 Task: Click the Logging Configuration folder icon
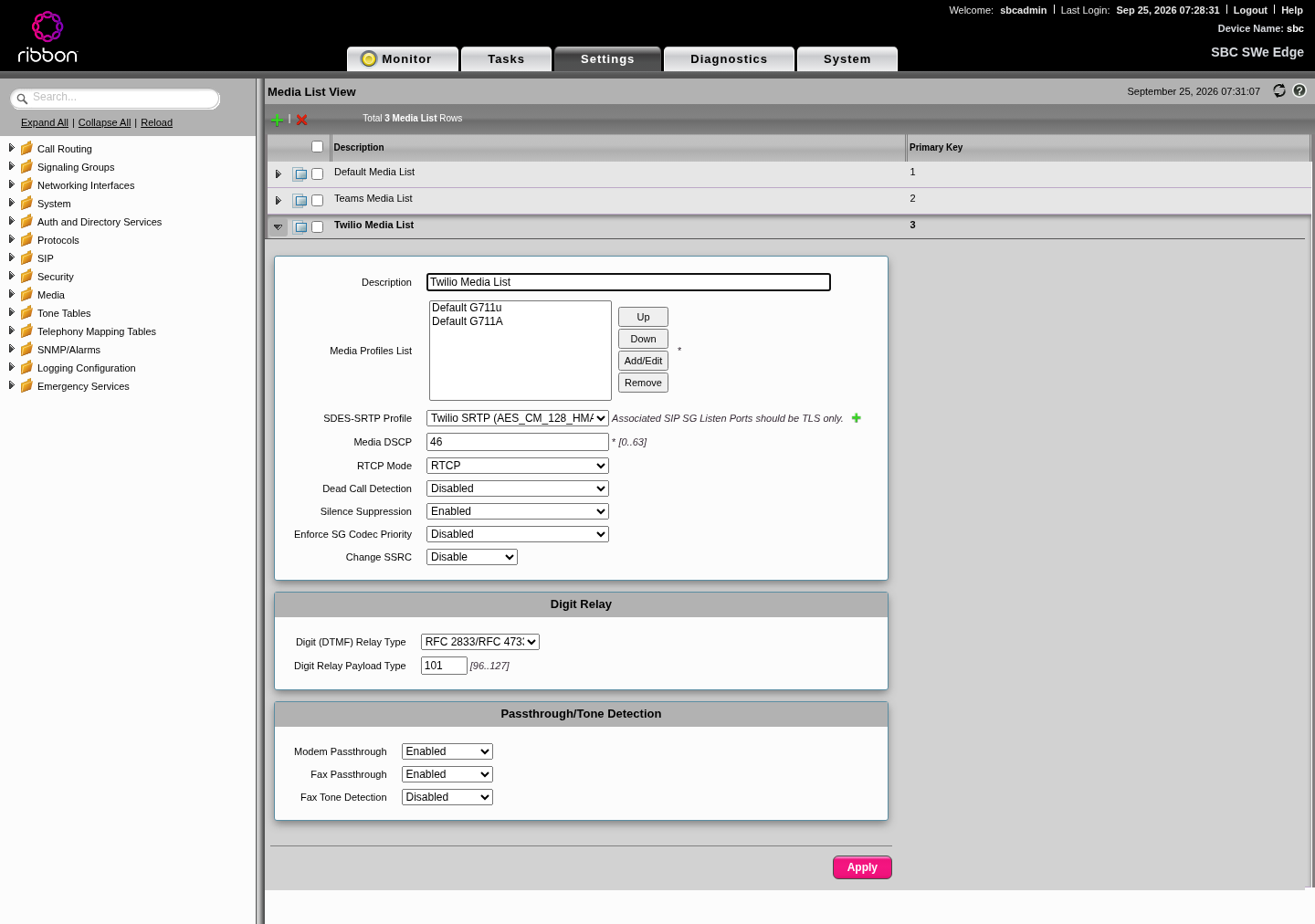click(x=26, y=367)
